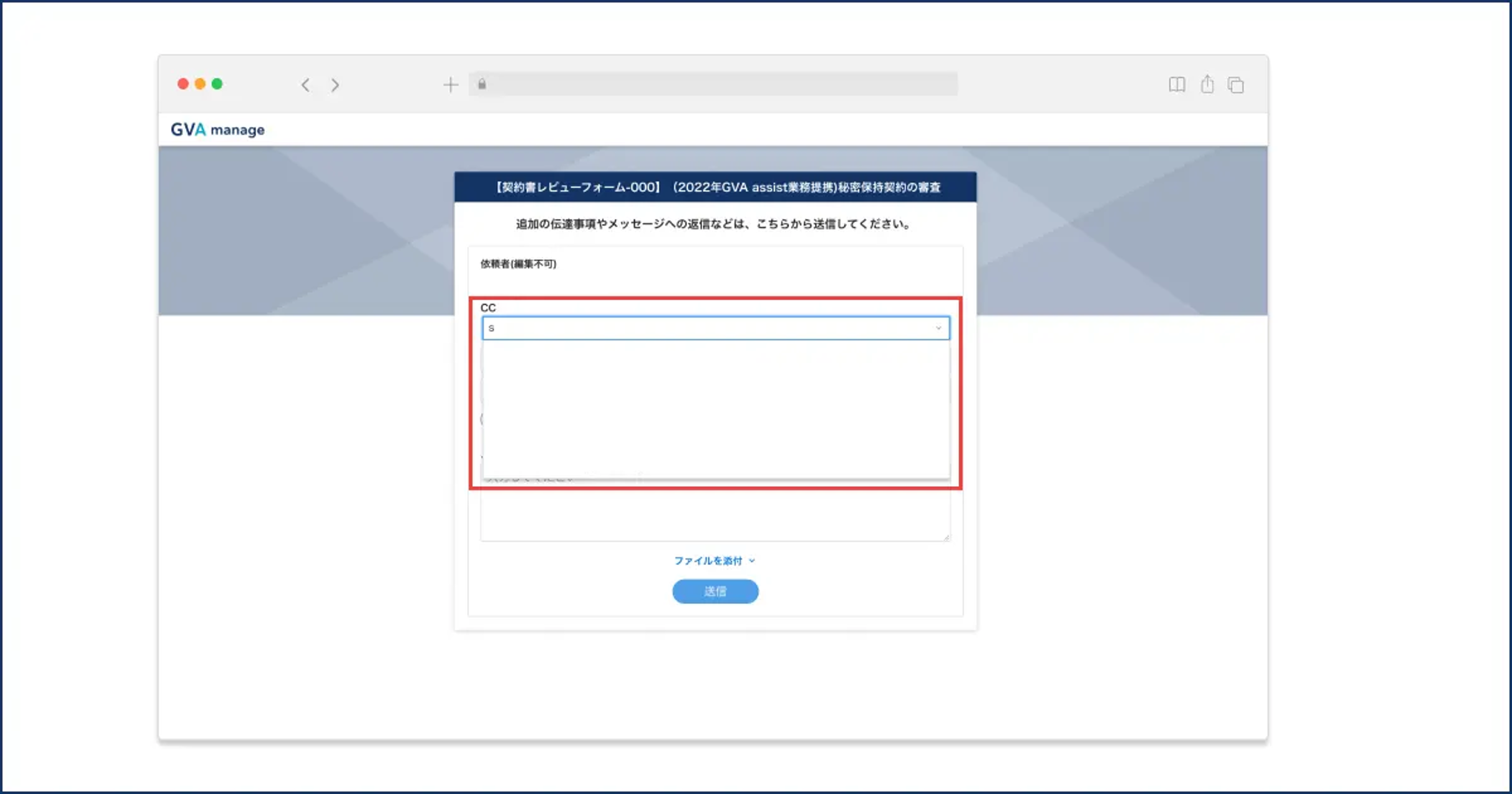Click inside the message text area
Viewport: 1512px width, 794px height.
(x=715, y=516)
